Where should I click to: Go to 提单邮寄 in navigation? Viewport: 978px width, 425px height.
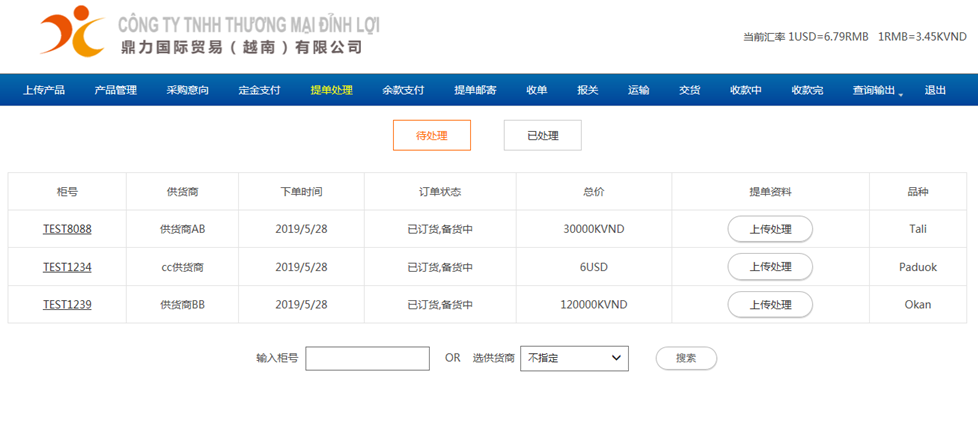475,90
